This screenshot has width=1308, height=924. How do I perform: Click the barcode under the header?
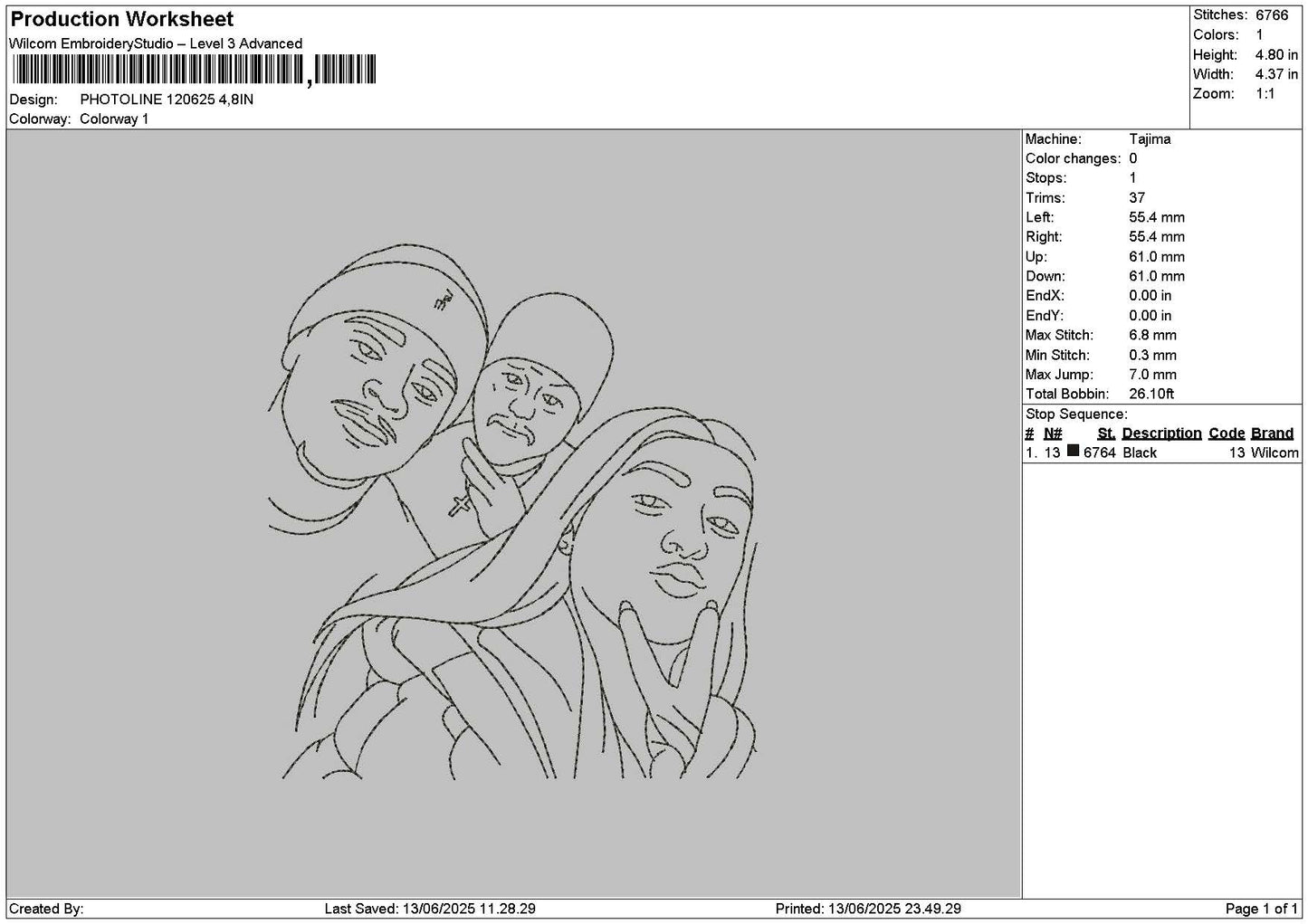pyautogui.click(x=195, y=70)
